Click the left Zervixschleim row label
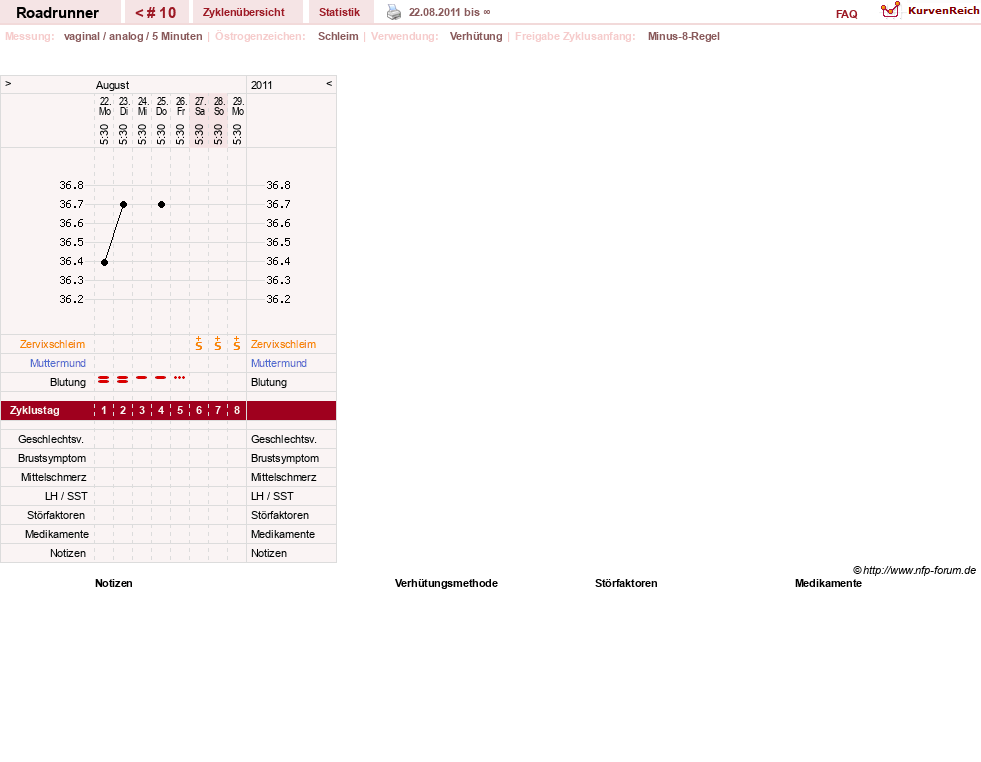The width and height of the screenshot is (981, 762). point(52,344)
